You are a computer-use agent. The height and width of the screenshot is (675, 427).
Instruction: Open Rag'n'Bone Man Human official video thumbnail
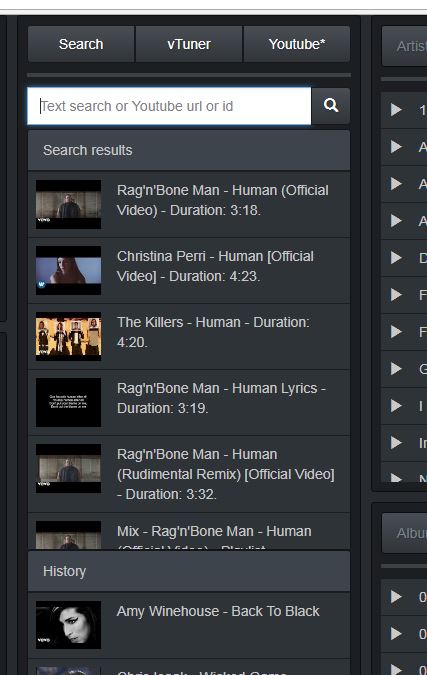tap(68, 204)
